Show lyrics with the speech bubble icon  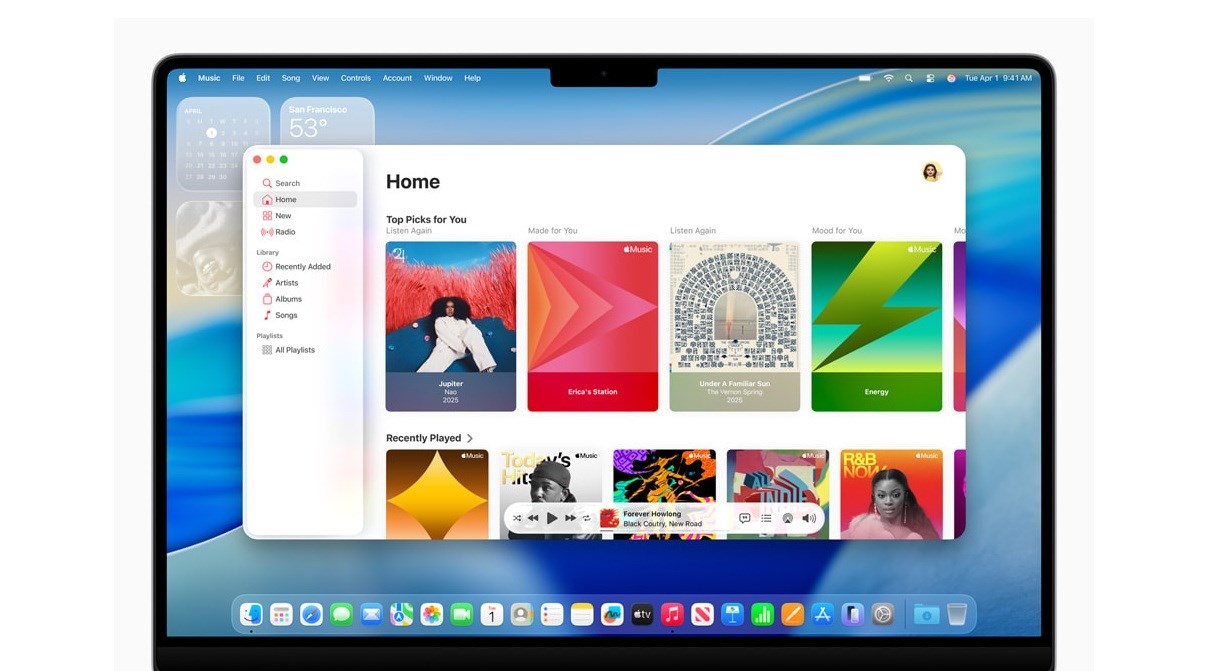(745, 518)
